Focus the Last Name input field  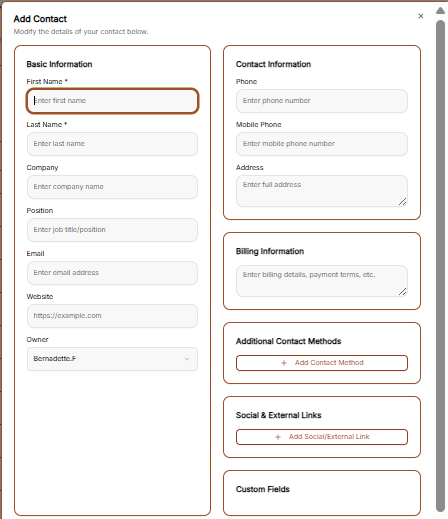pos(112,144)
